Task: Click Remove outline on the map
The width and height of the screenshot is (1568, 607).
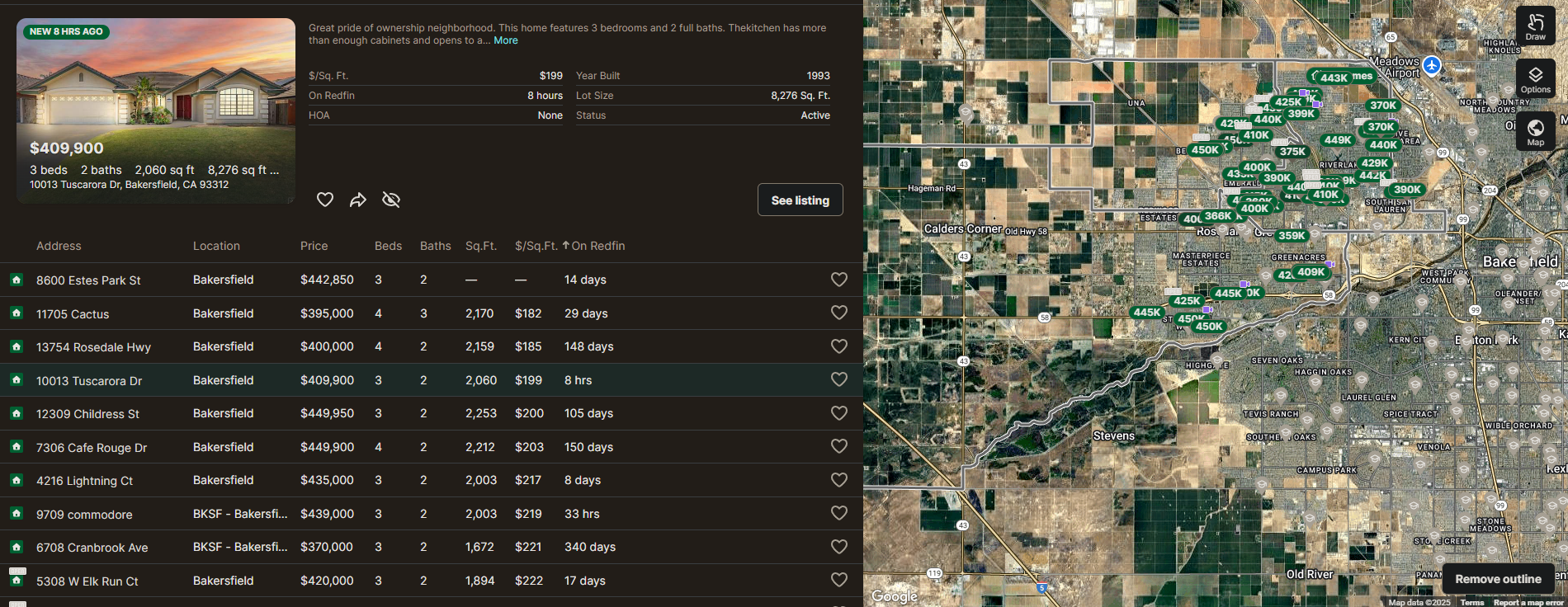Action: (1498, 579)
